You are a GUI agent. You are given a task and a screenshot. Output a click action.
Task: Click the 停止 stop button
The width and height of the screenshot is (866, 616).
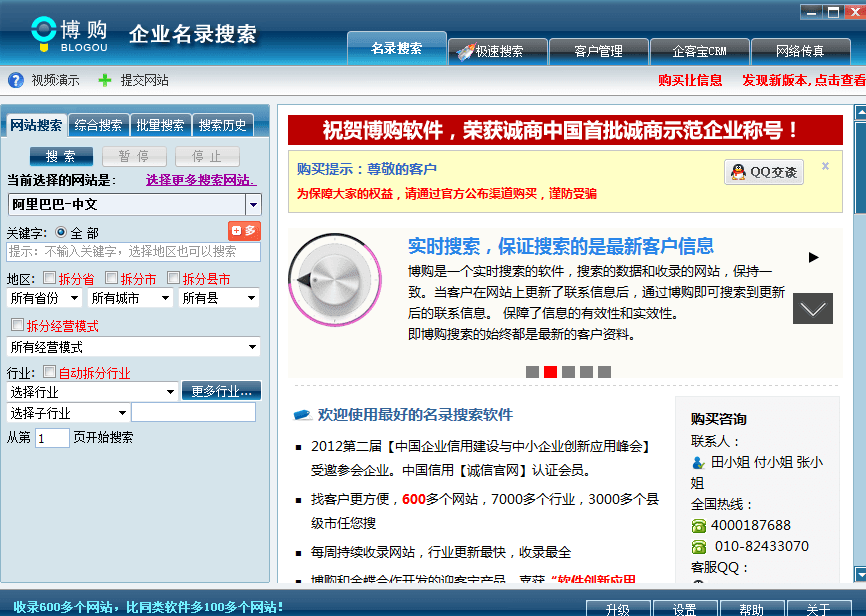point(207,156)
